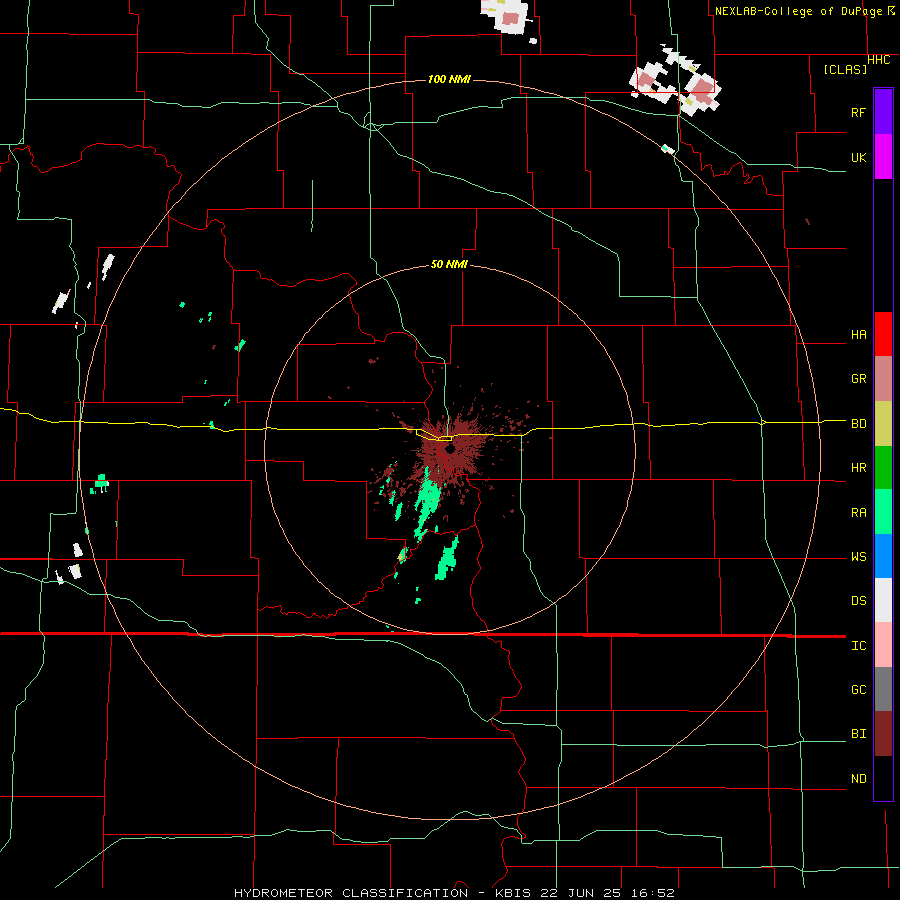Click the UK magenta legend swatch
The image size is (900, 900).
click(x=883, y=157)
